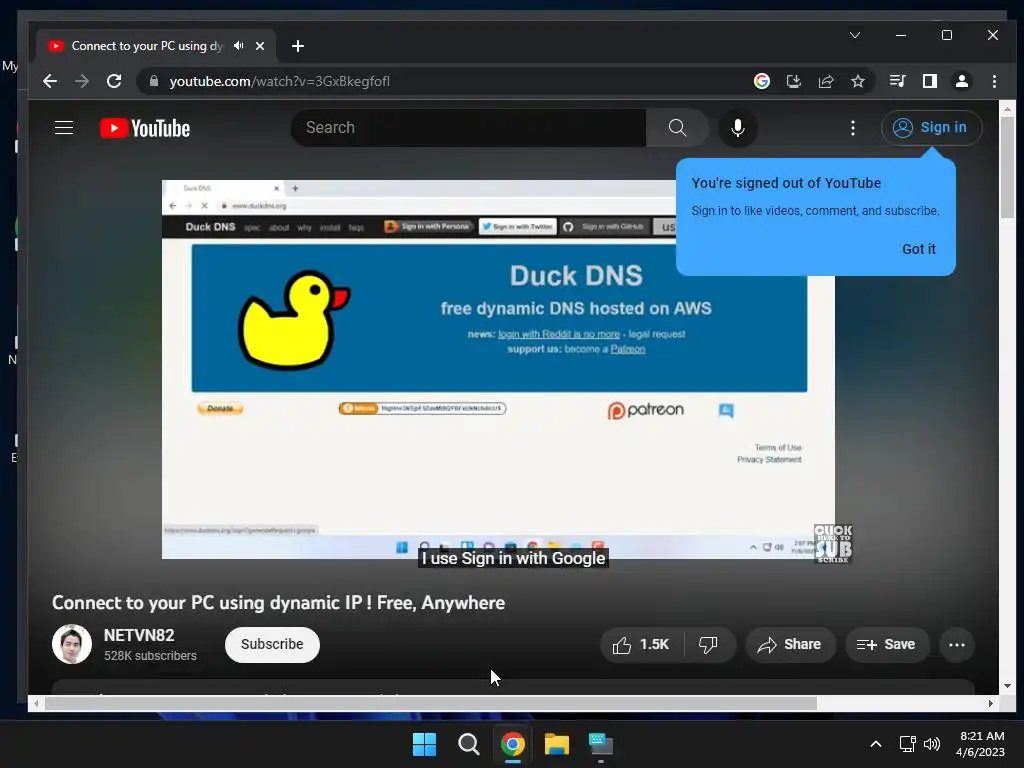Image resolution: width=1024 pixels, height=768 pixels.
Task: Open the media controls icon in Chrome toolbar
Action: (897, 81)
